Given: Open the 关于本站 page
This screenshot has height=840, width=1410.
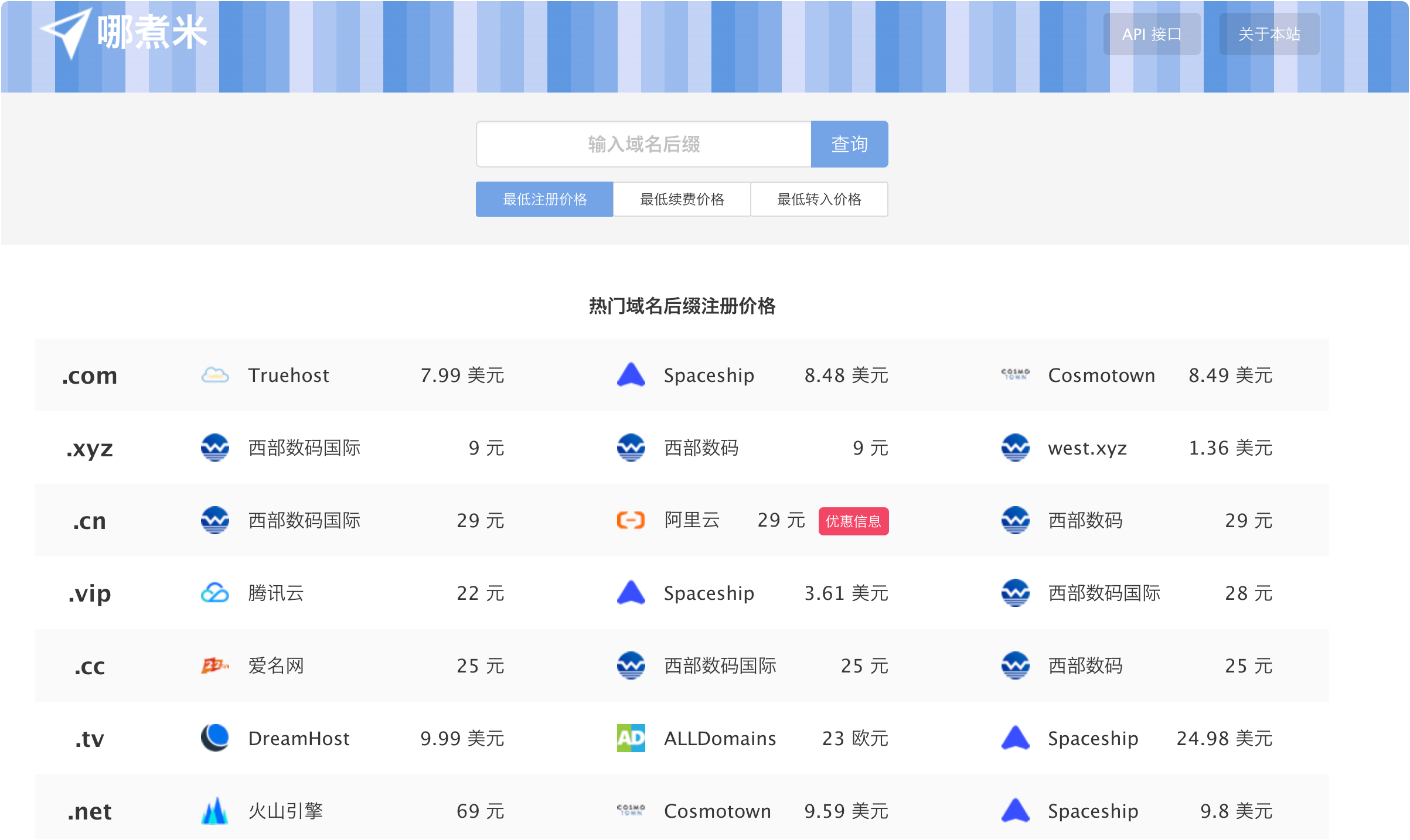Looking at the screenshot, I should (1269, 34).
